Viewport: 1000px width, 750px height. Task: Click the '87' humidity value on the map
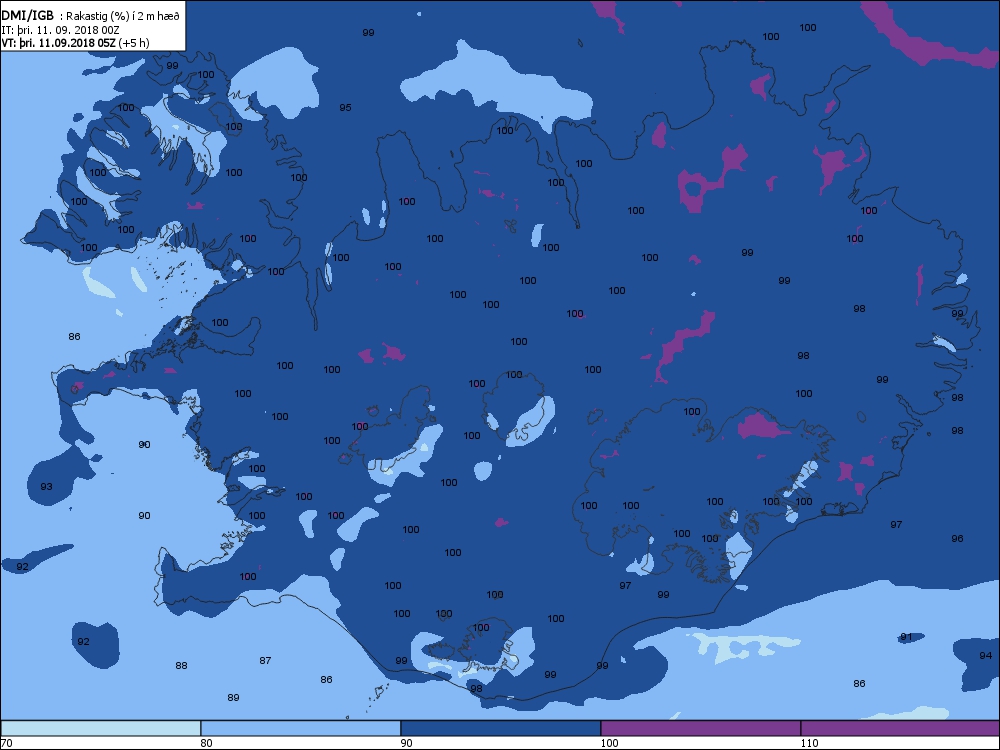coord(265,661)
